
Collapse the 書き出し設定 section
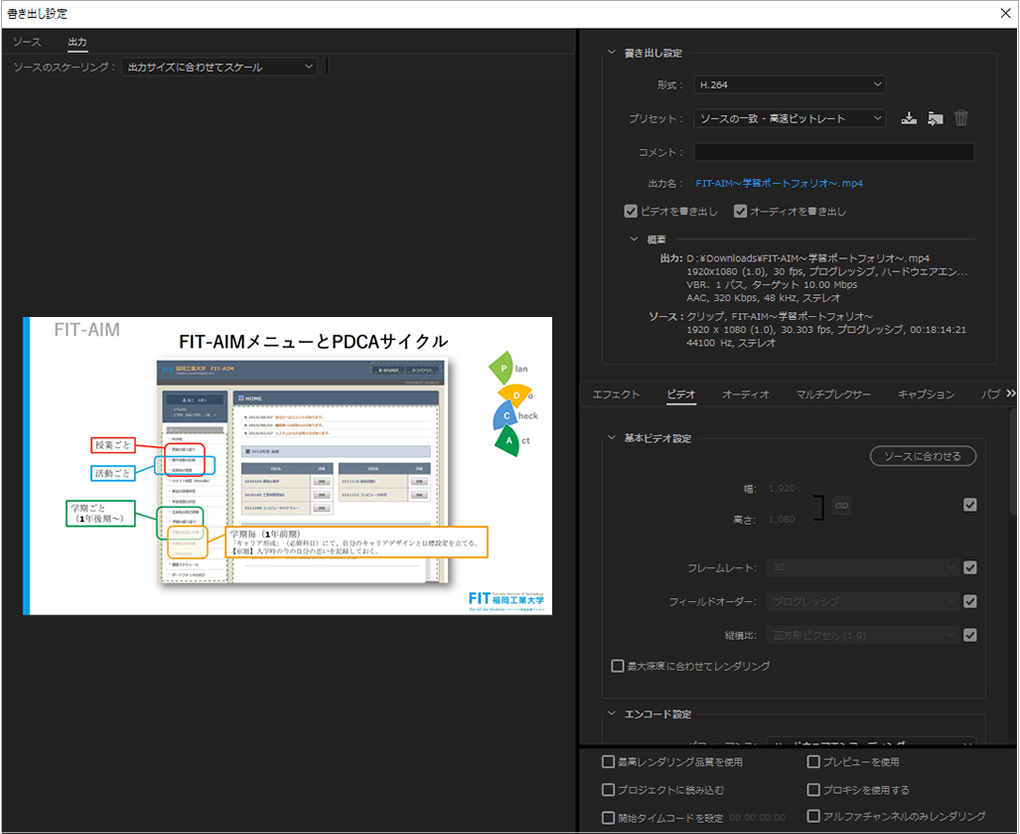611,53
